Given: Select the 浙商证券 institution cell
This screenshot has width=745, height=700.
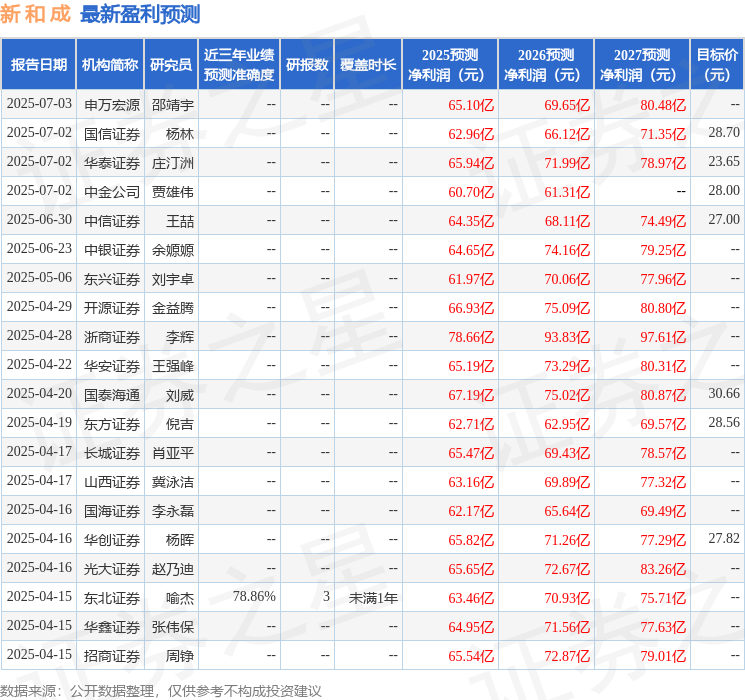Looking at the screenshot, I should (112, 337).
